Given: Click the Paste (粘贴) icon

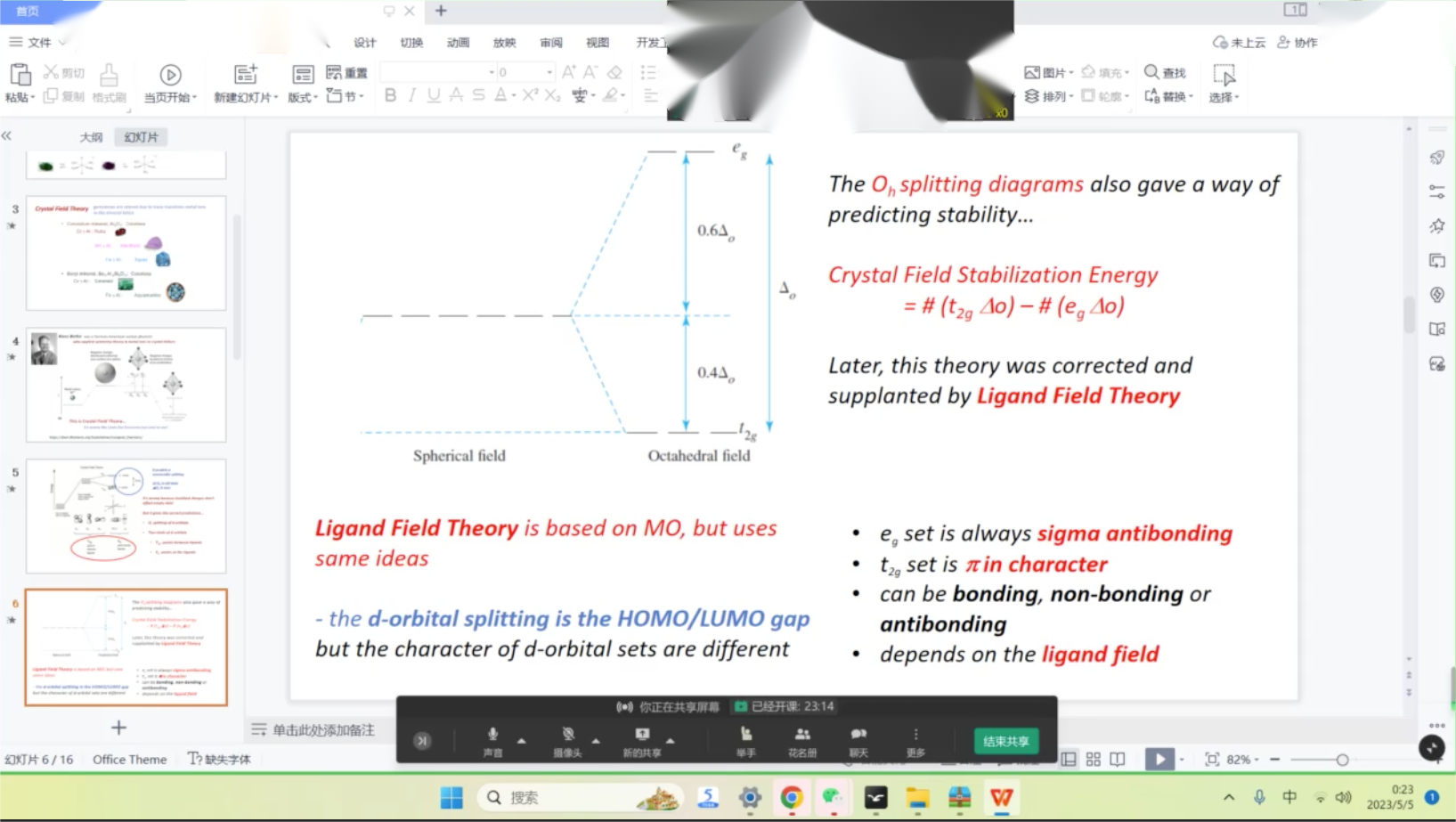Looking at the screenshot, I should [20, 75].
